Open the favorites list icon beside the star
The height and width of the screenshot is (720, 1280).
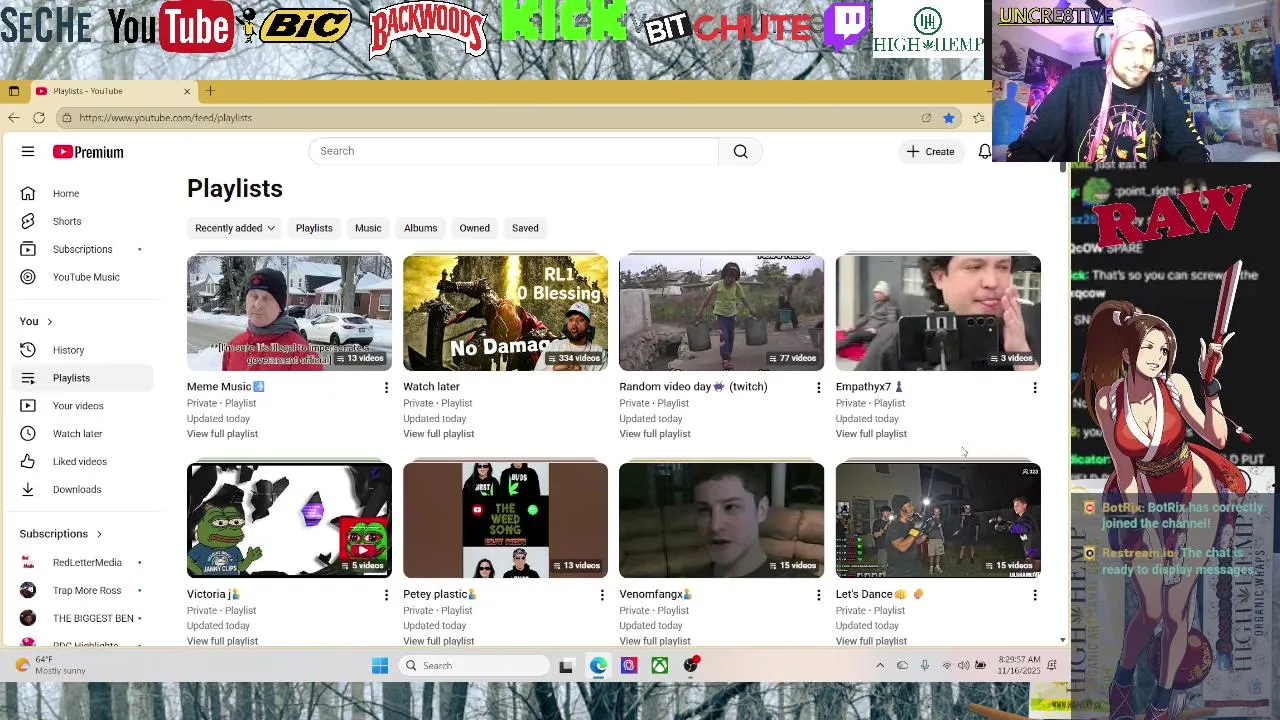[x=978, y=118]
